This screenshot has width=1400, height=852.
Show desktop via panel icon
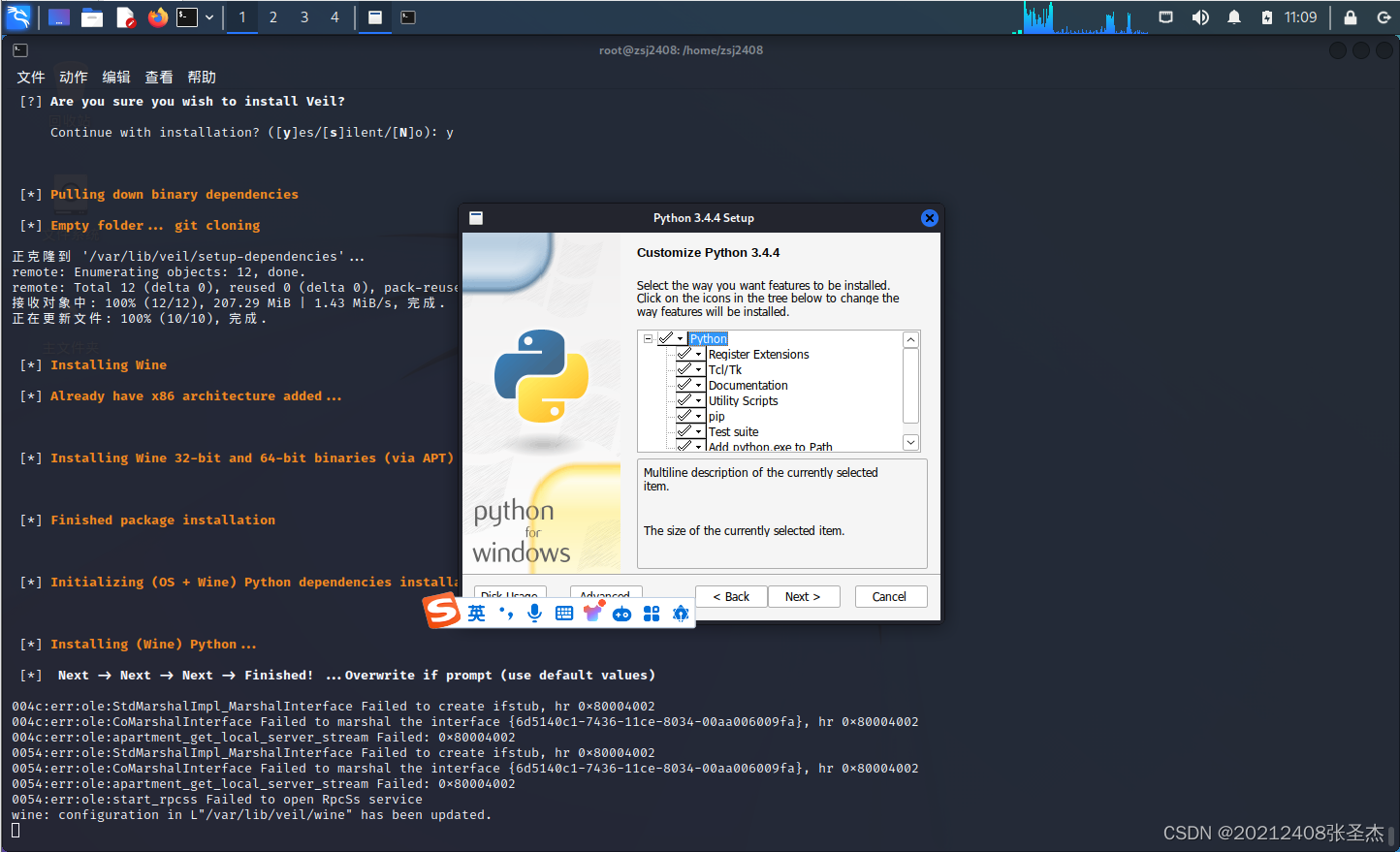(58, 17)
